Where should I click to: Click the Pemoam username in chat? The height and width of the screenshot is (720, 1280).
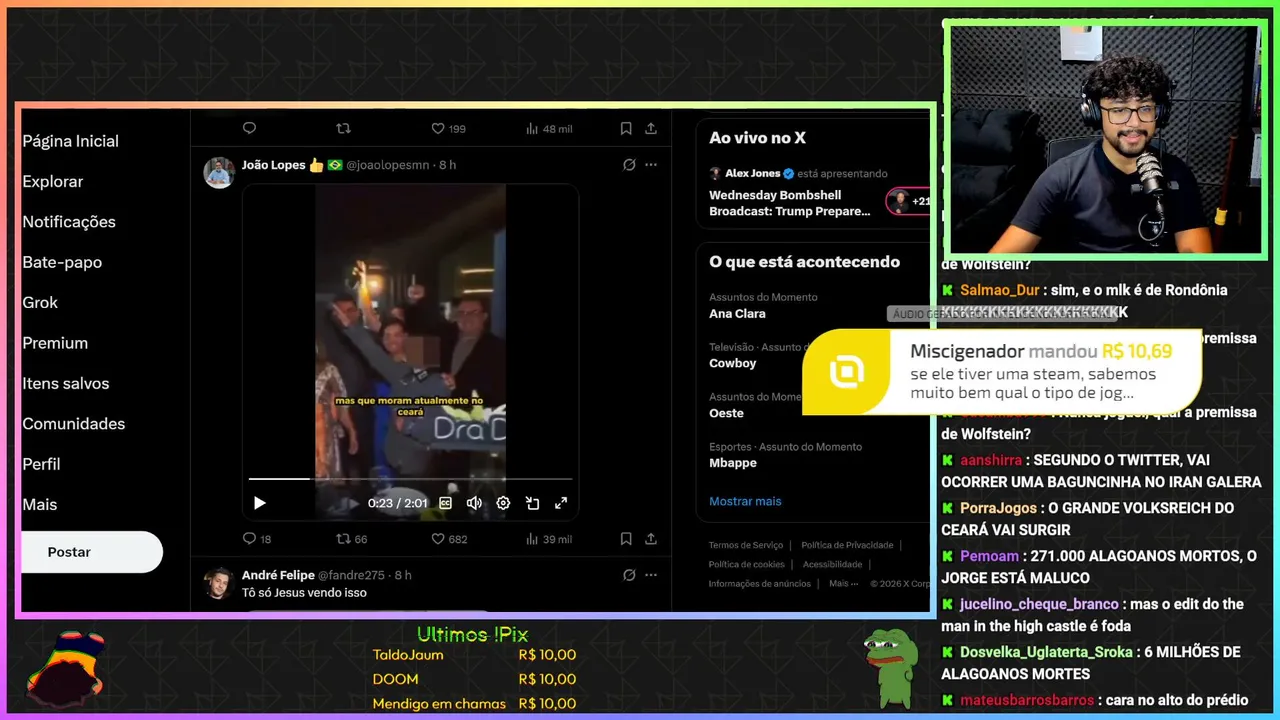pos(989,556)
